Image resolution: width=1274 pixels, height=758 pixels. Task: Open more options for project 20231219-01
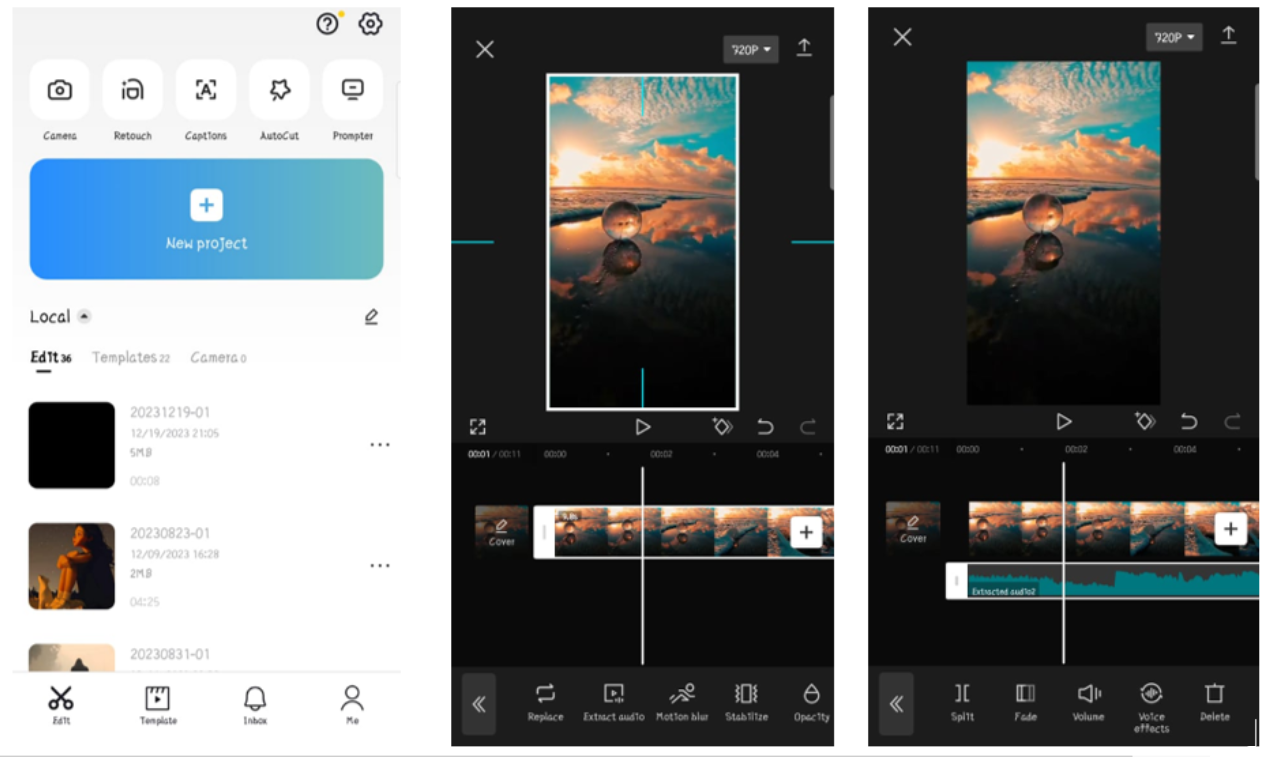point(380,444)
